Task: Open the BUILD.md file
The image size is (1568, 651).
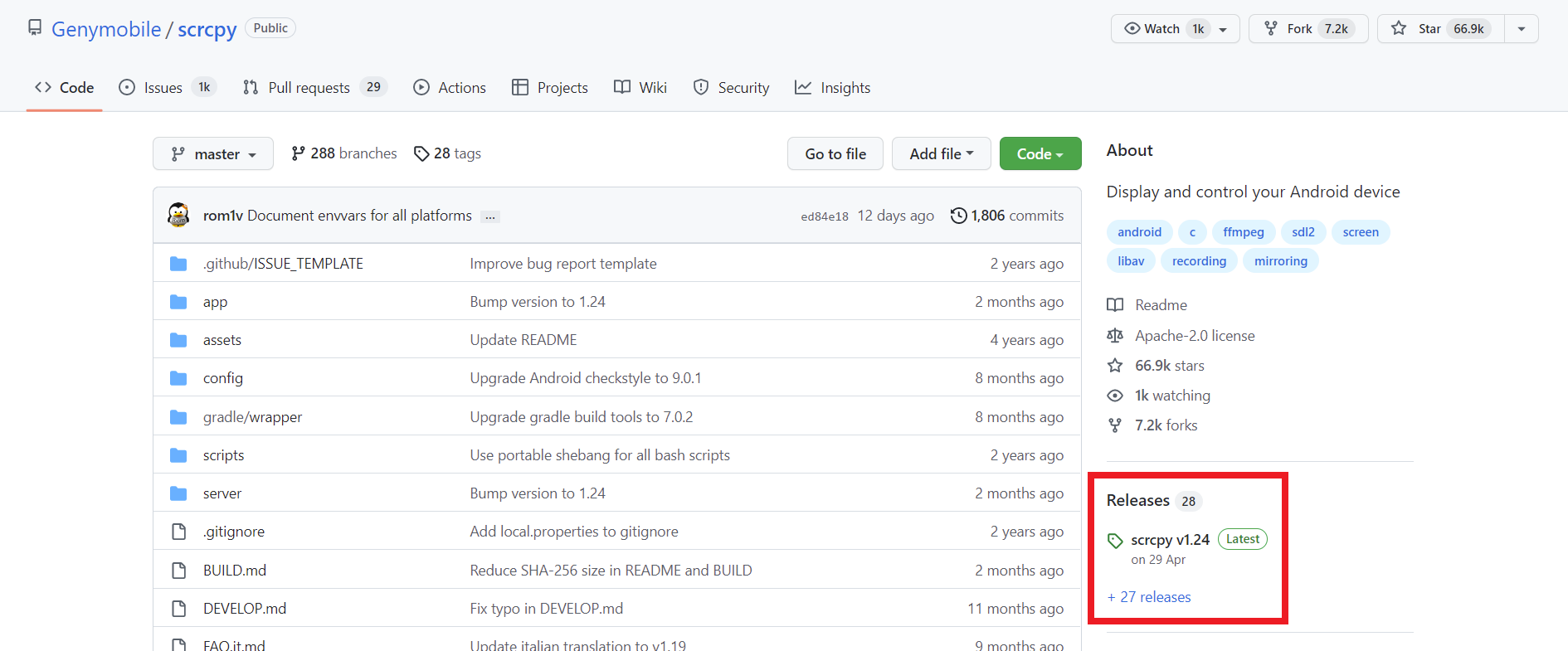Action: (x=235, y=571)
